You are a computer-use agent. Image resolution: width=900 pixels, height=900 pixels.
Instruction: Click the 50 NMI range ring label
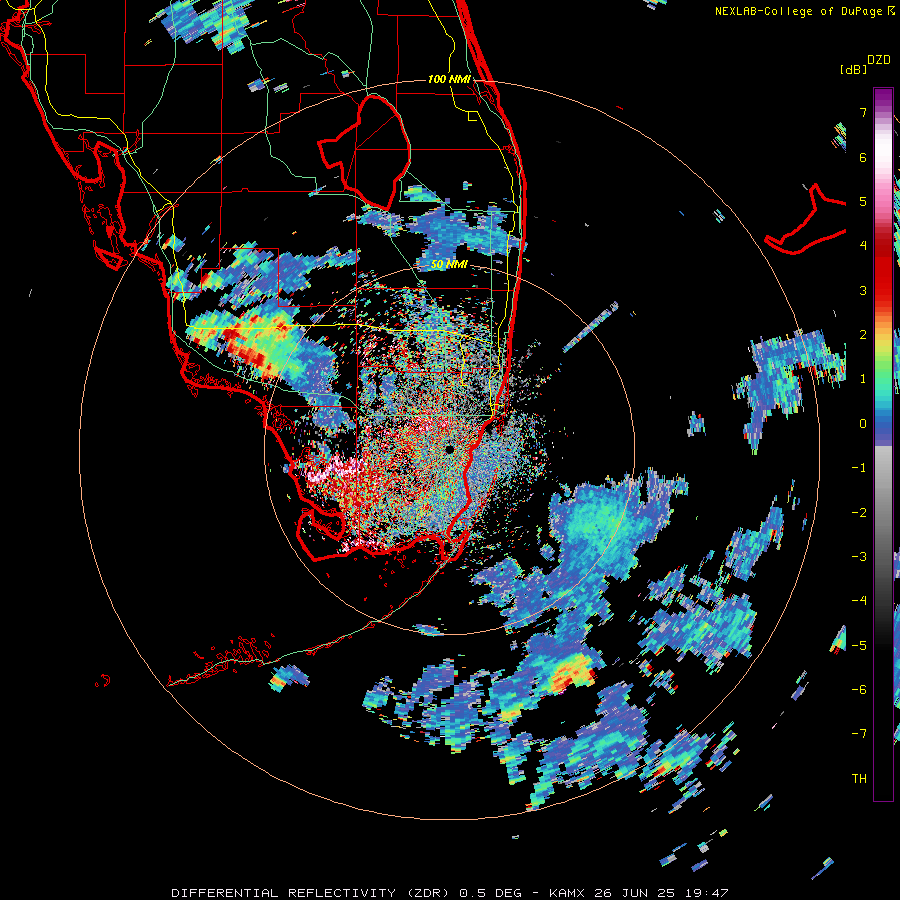(x=449, y=265)
